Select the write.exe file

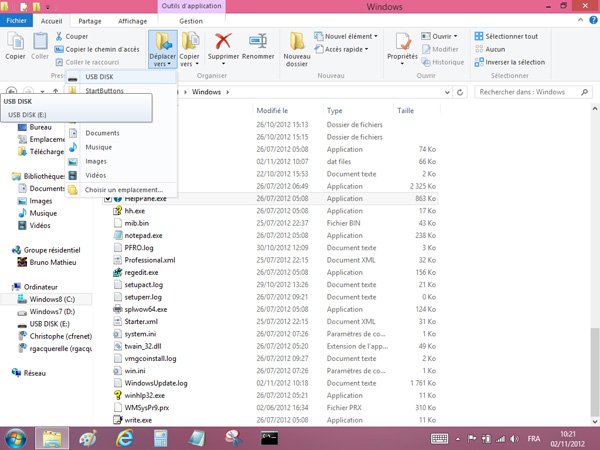(138, 420)
